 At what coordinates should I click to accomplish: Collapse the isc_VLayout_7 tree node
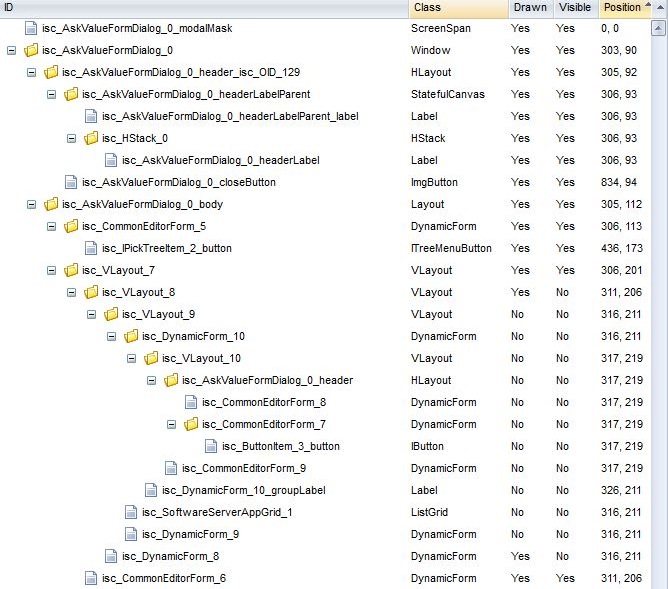pos(51,270)
